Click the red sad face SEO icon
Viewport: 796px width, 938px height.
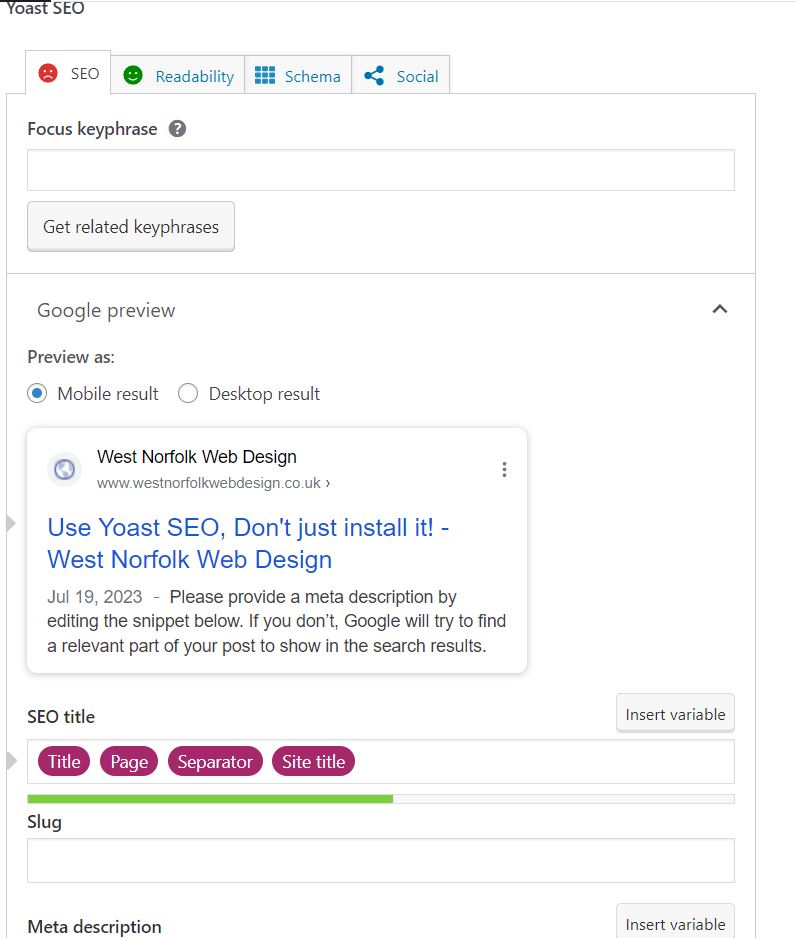tap(47, 73)
